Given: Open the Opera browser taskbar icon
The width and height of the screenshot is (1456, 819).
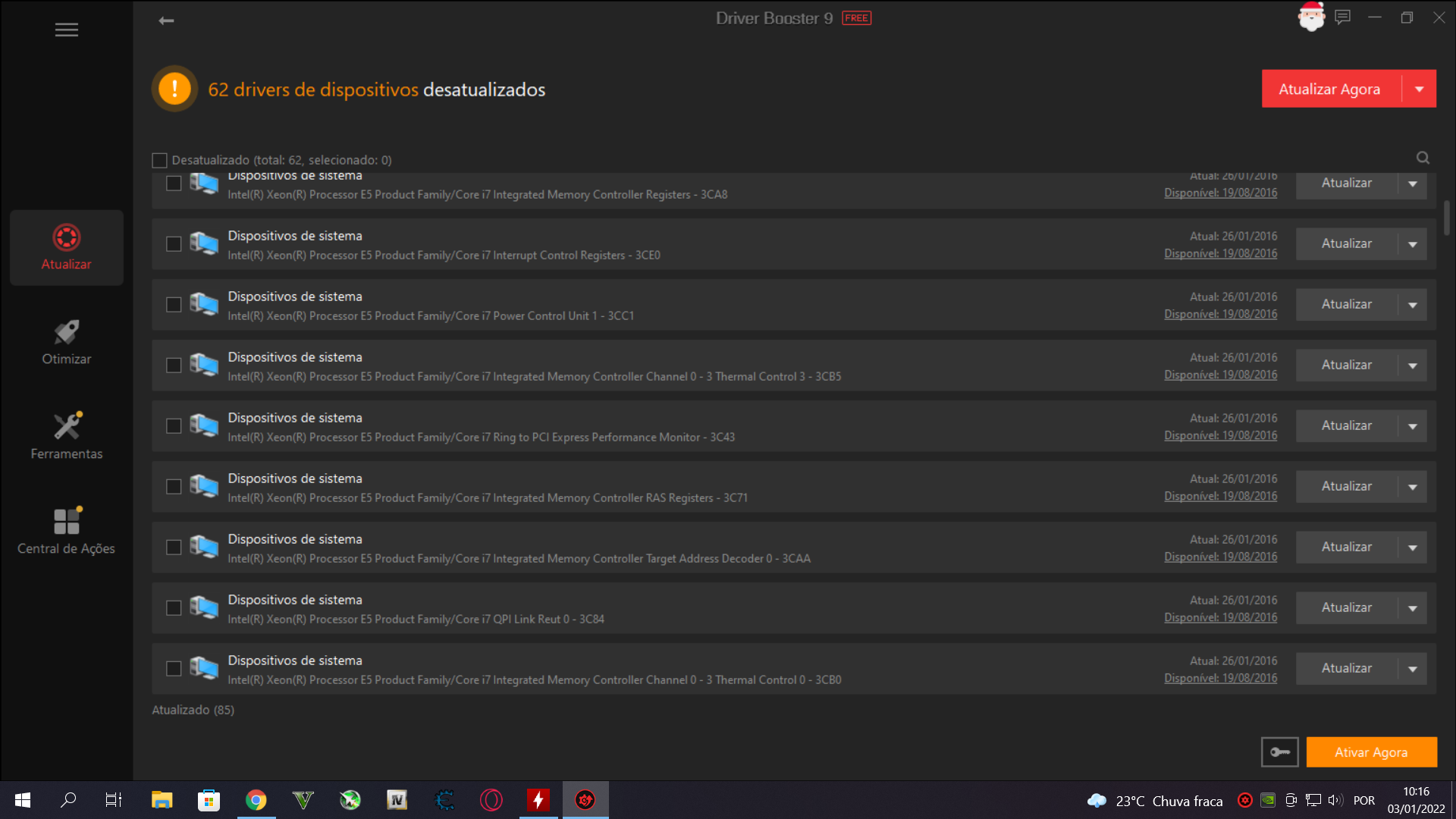Looking at the screenshot, I should tap(491, 800).
